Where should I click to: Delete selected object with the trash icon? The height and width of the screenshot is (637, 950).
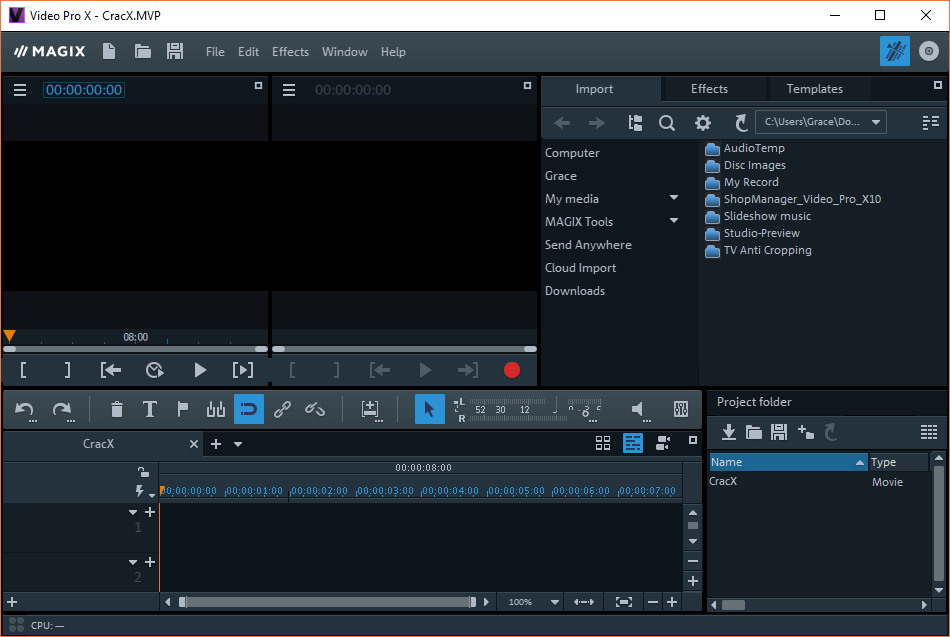click(x=117, y=410)
